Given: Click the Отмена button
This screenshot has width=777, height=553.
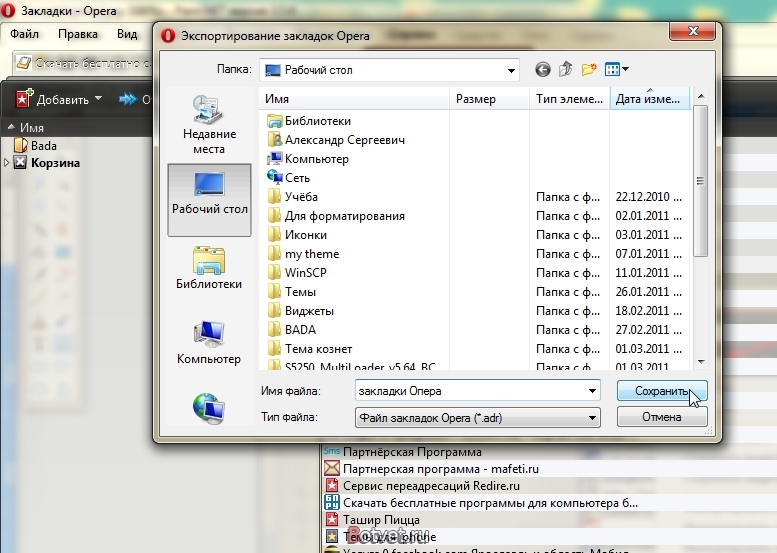Looking at the screenshot, I should 662,417.
